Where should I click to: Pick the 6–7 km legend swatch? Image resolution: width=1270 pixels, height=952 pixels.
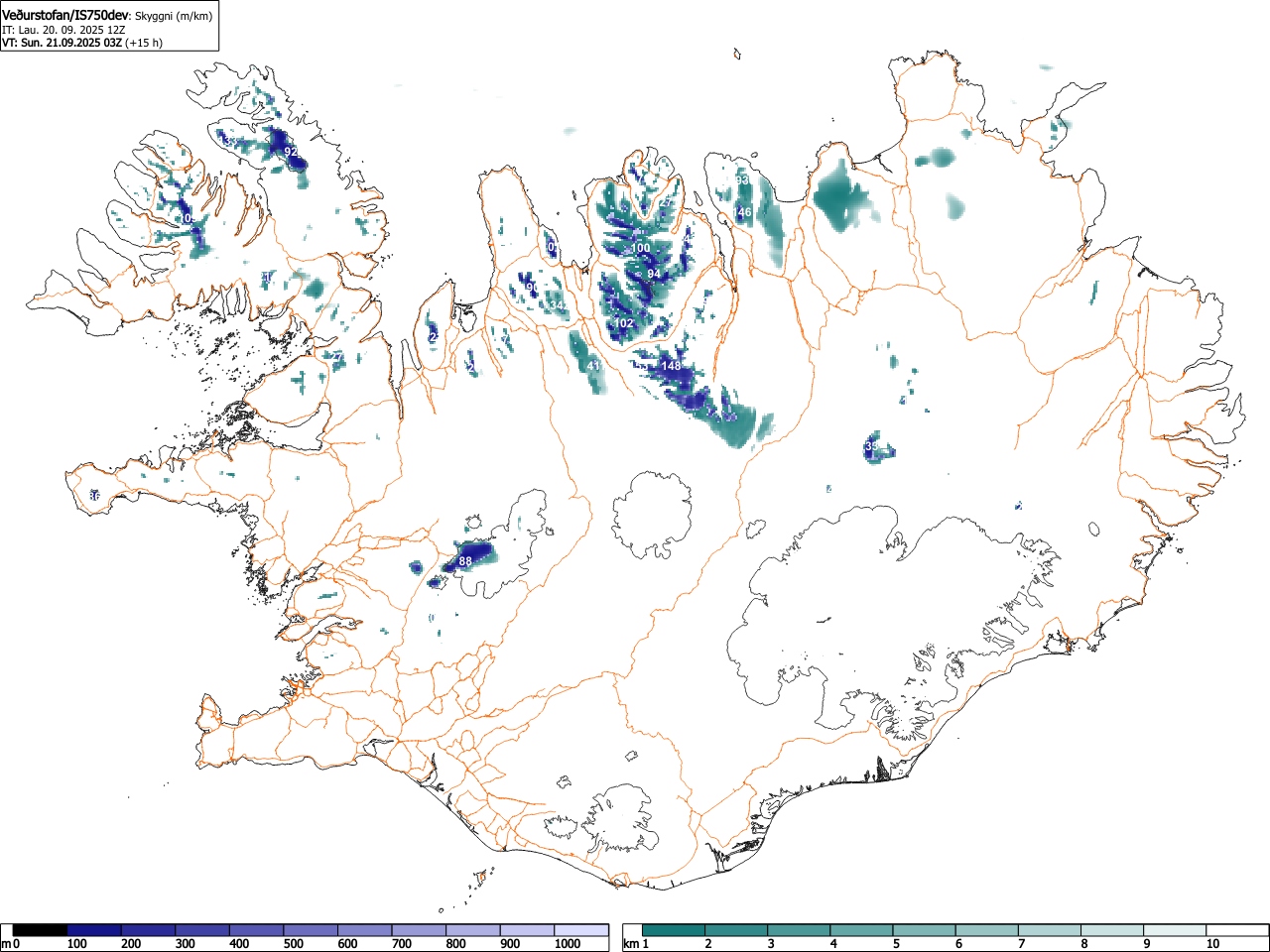[988, 930]
